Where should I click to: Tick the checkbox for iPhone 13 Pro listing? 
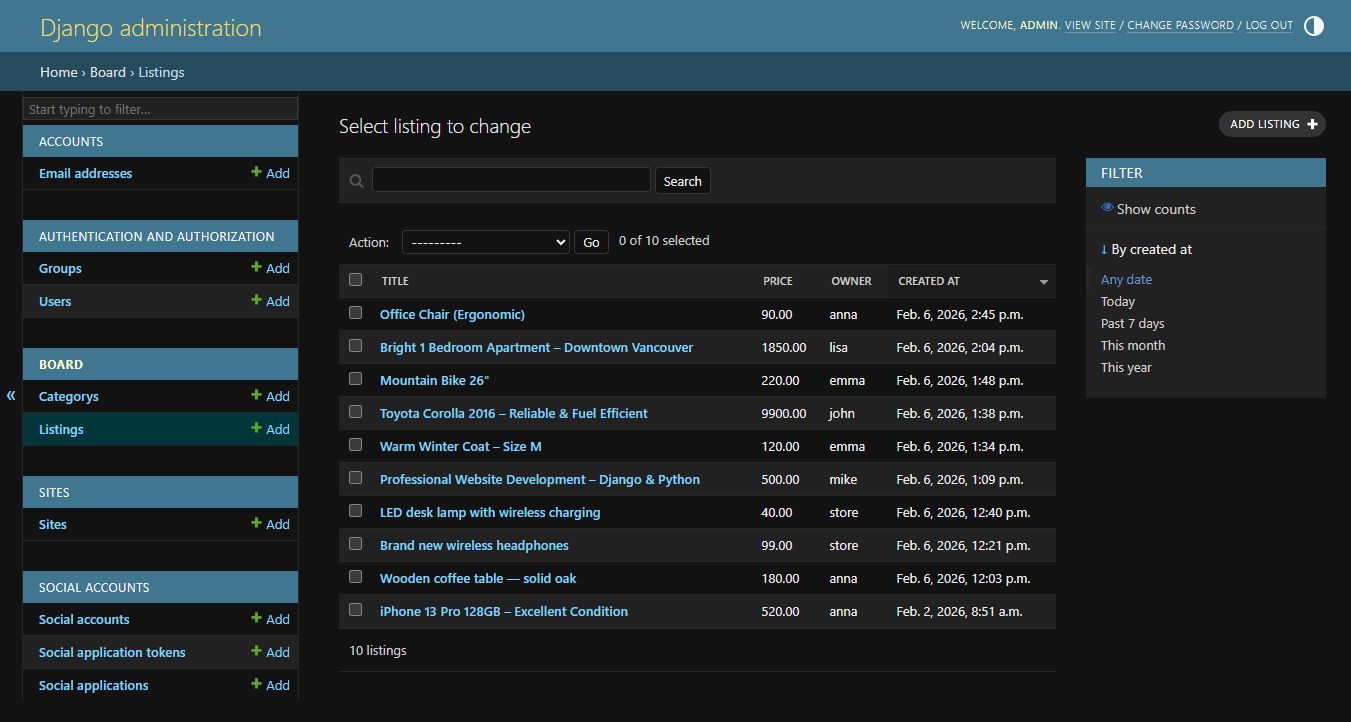pos(355,610)
